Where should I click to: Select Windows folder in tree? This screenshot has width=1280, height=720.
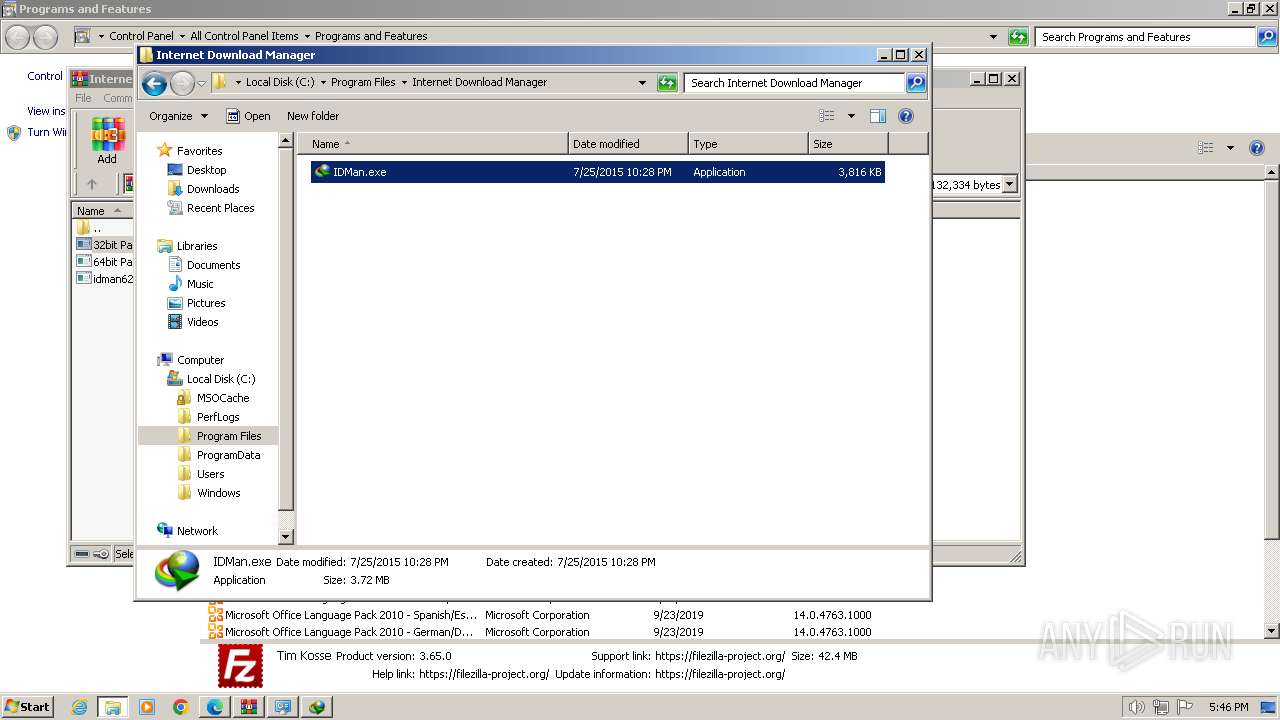click(x=218, y=493)
